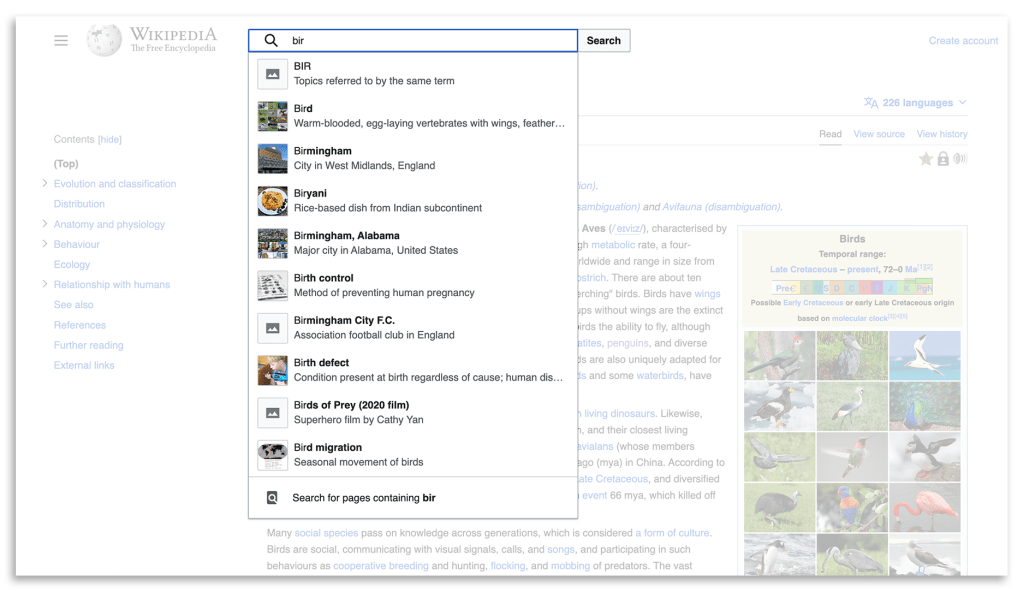Click the padlock protection icon
The width and height of the screenshot is (1023, 592).
click(943, 159)
